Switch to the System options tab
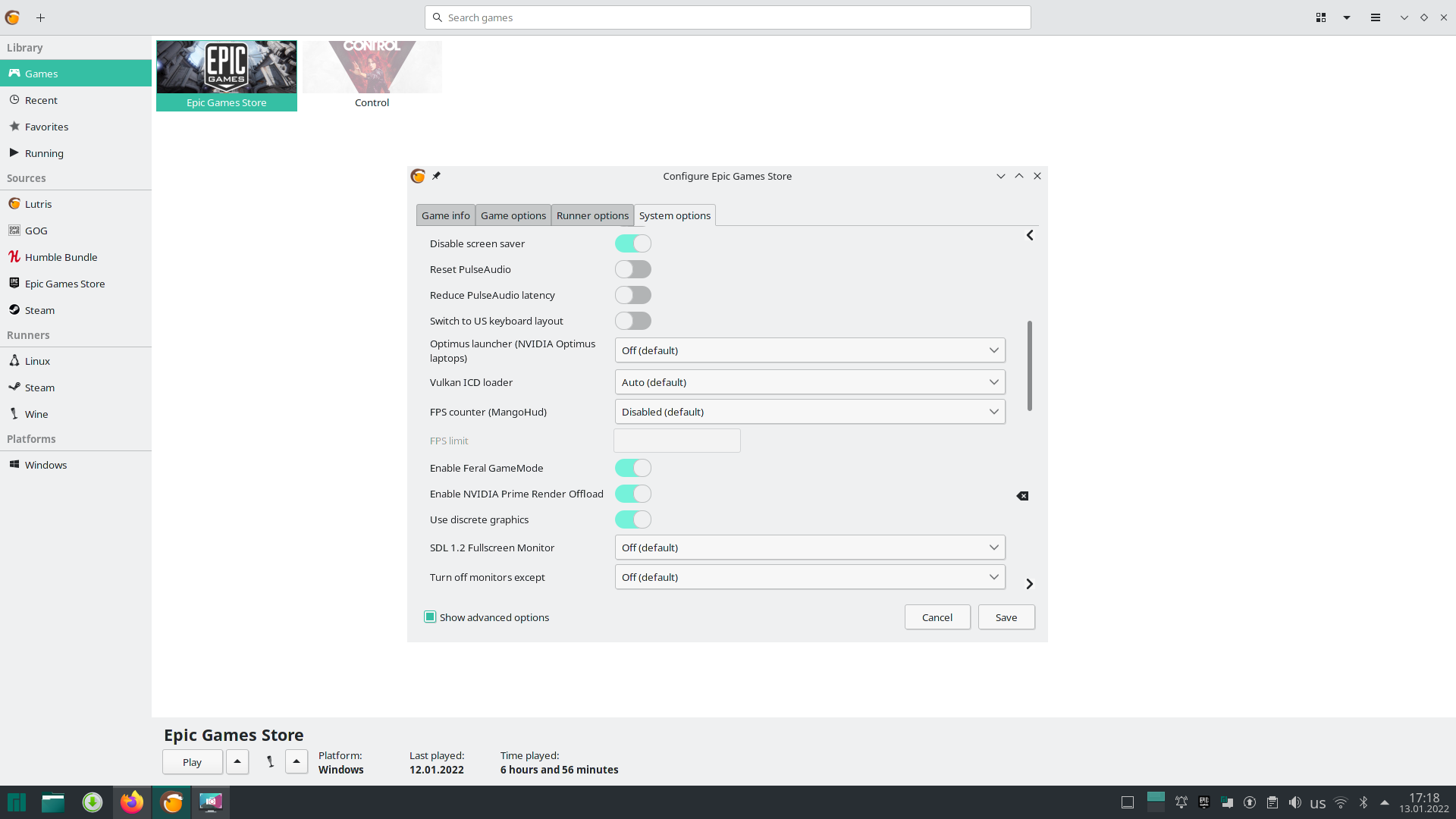Viewport: 1456px width, 819px height. click(674, 215)
